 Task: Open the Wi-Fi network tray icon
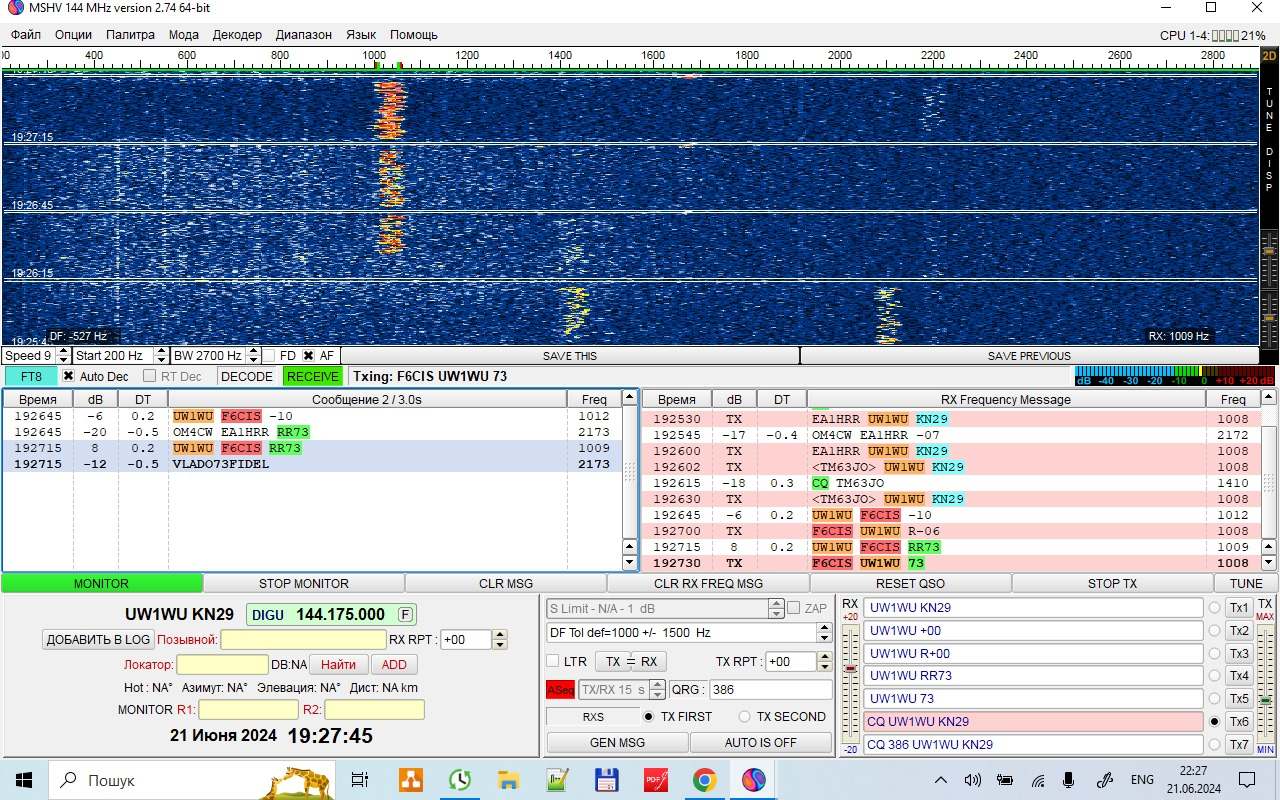[x=1038, y=780]
